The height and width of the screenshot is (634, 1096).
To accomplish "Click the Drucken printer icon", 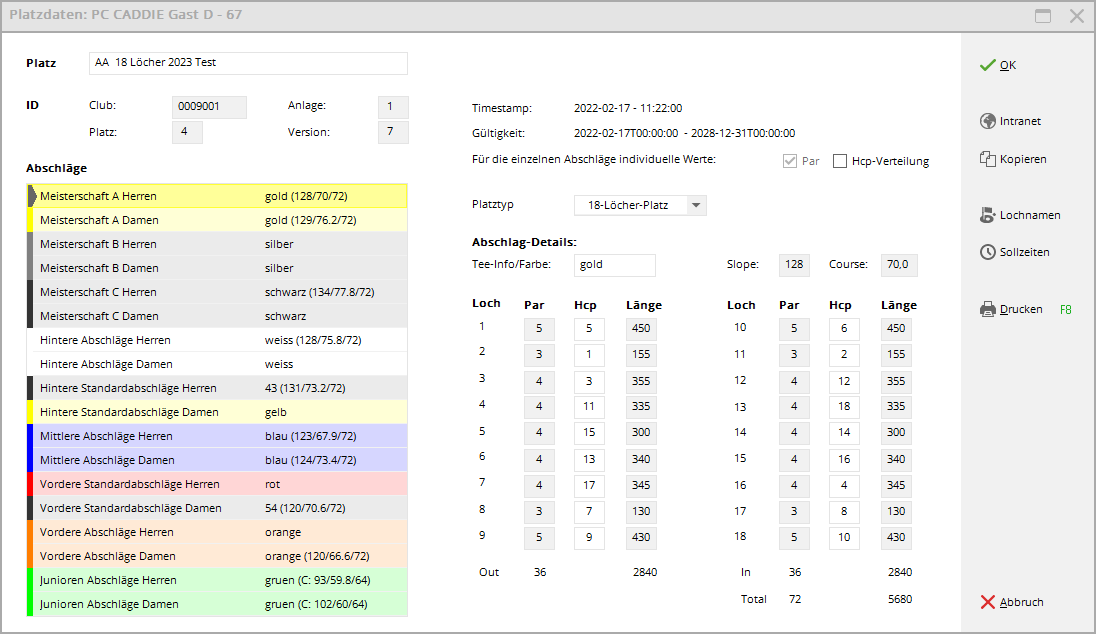I will 987,310.
